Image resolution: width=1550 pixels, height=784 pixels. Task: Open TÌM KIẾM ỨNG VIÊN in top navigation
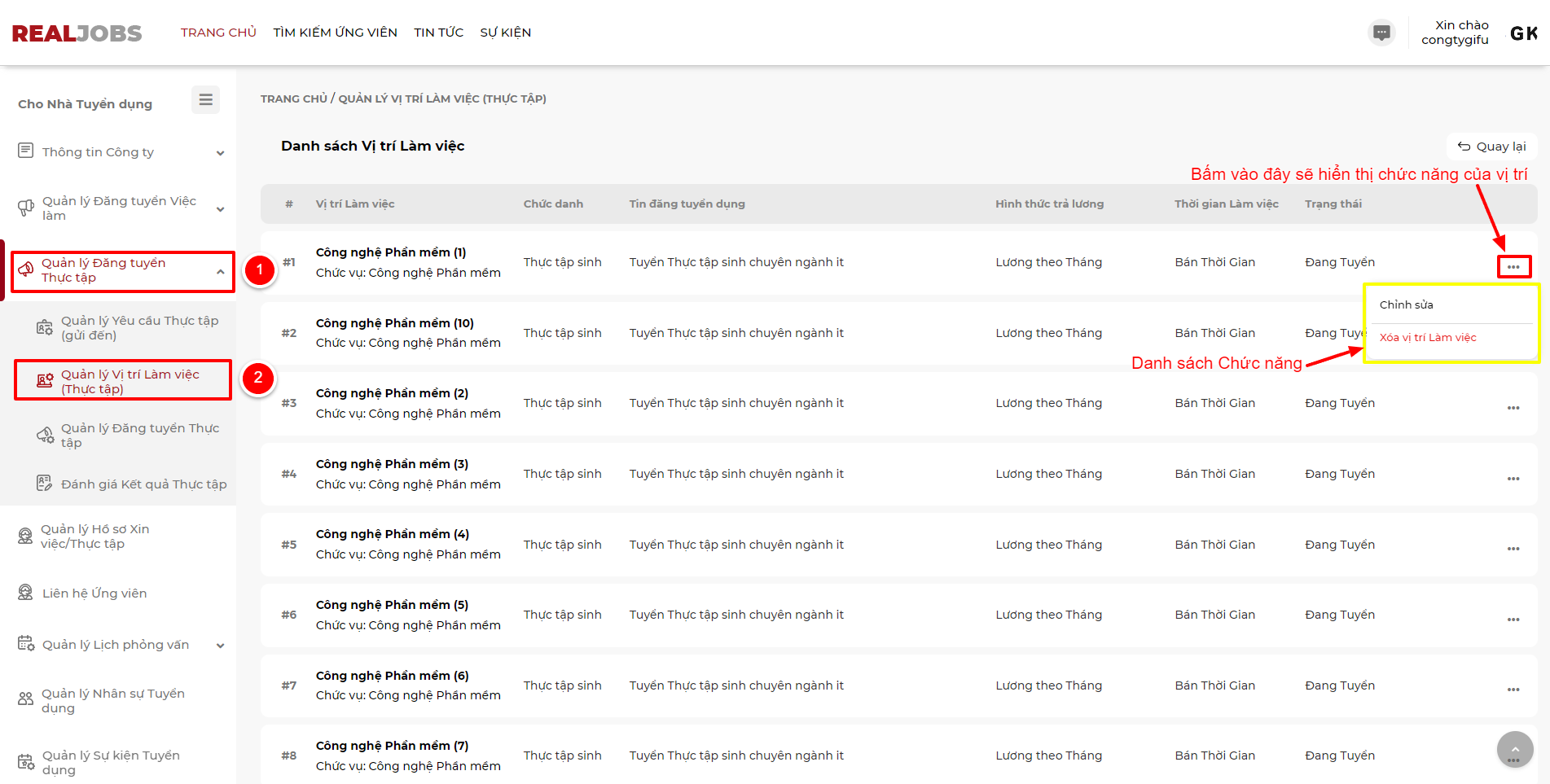(x=335, y=33)
